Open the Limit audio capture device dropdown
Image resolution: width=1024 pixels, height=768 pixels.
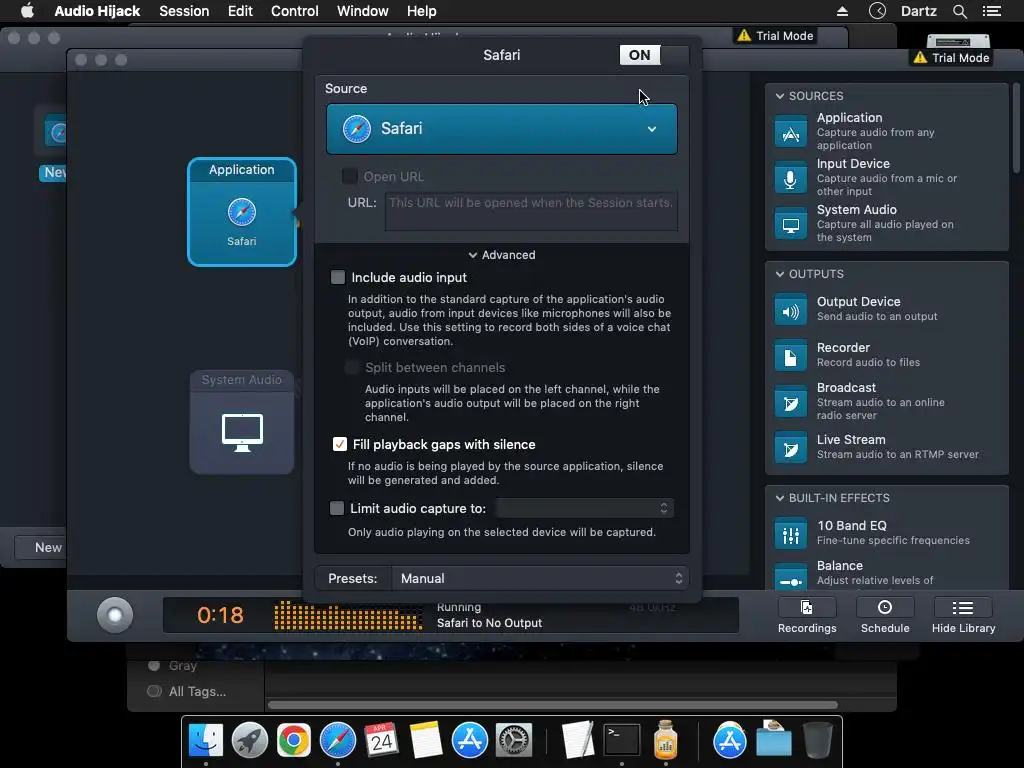[x=584, y=508]
